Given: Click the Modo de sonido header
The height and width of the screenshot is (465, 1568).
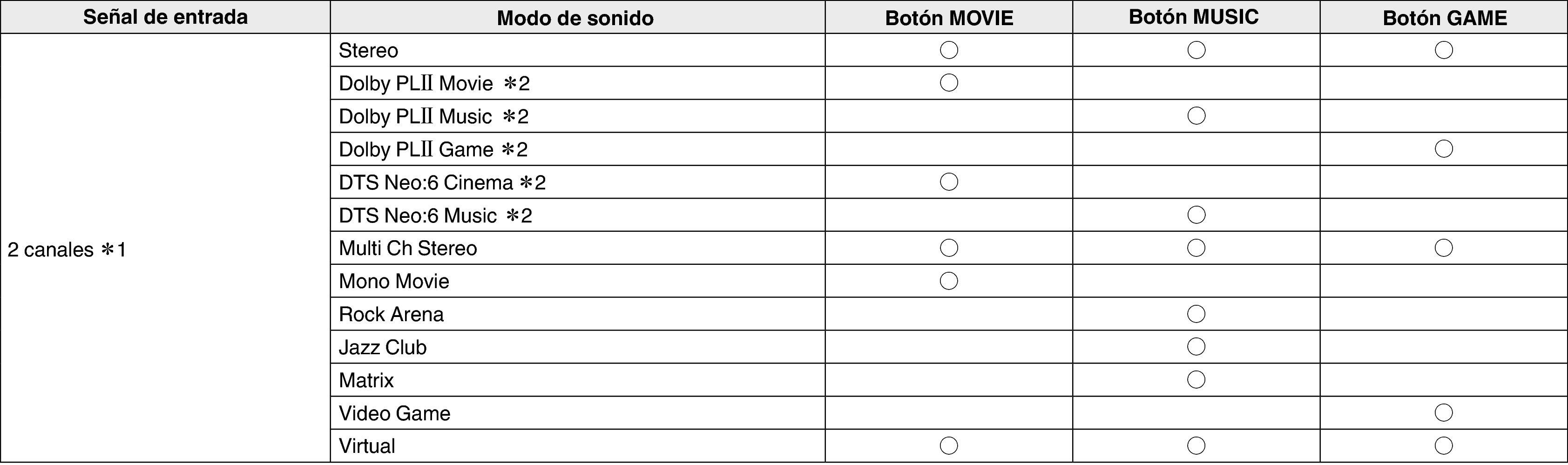Looking at the screenshot, I should pyautogui.click(x=575, y=18).
